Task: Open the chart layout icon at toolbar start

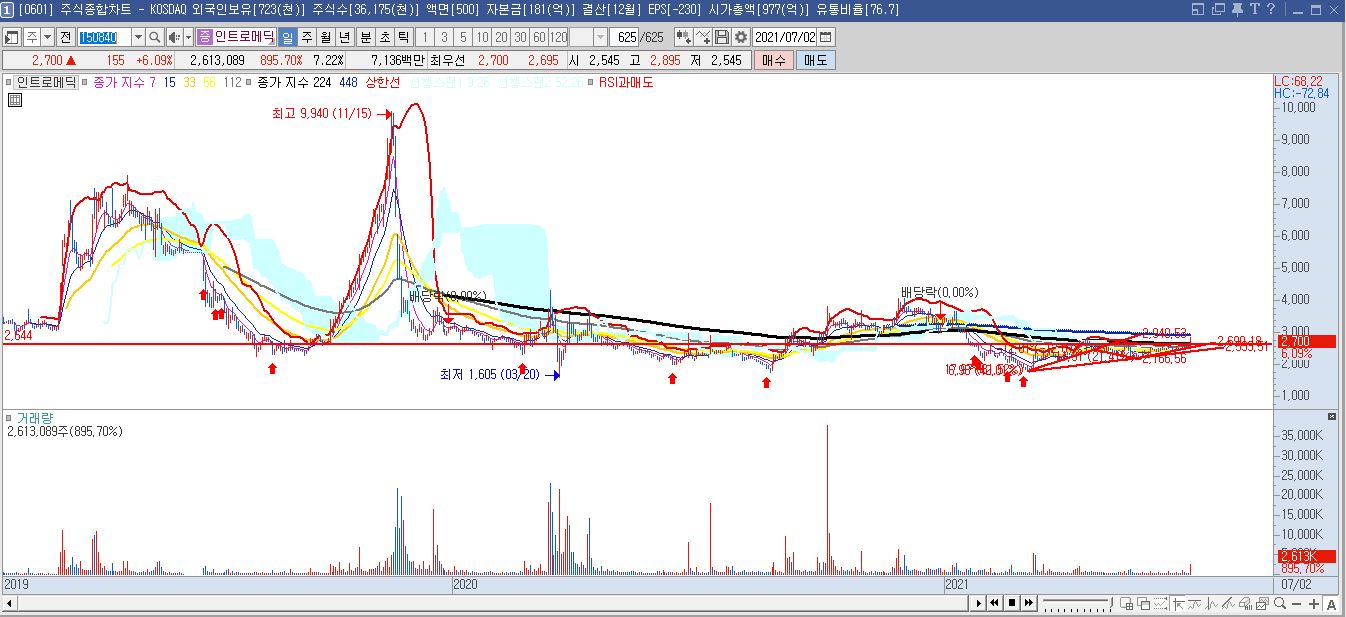Action: pyautogui.click(x=12, y=37)
